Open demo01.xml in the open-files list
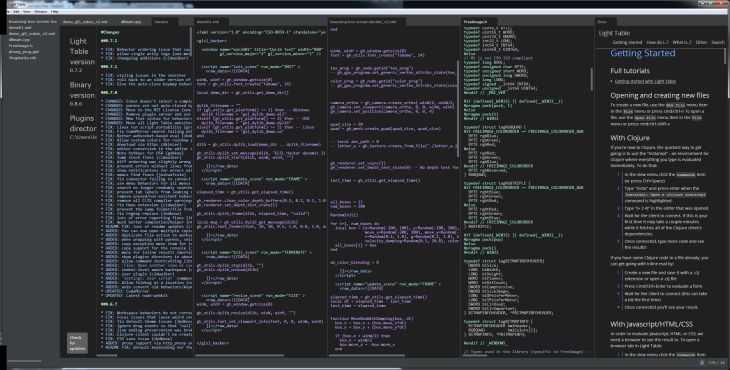This screenshot has width=730, height=370. 19,27
